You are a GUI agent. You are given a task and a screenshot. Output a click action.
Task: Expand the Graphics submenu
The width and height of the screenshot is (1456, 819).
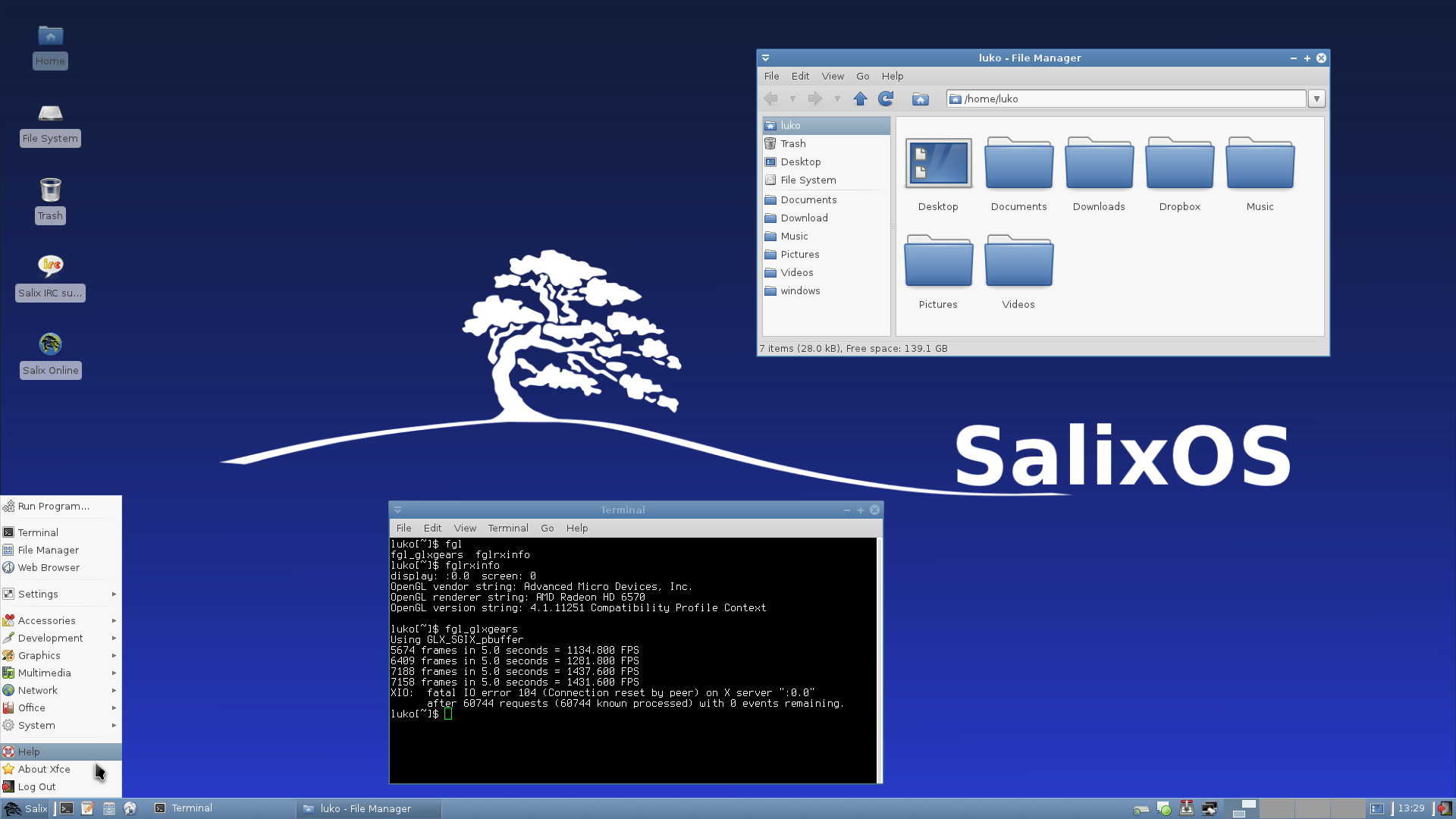[x=61, y=655]
